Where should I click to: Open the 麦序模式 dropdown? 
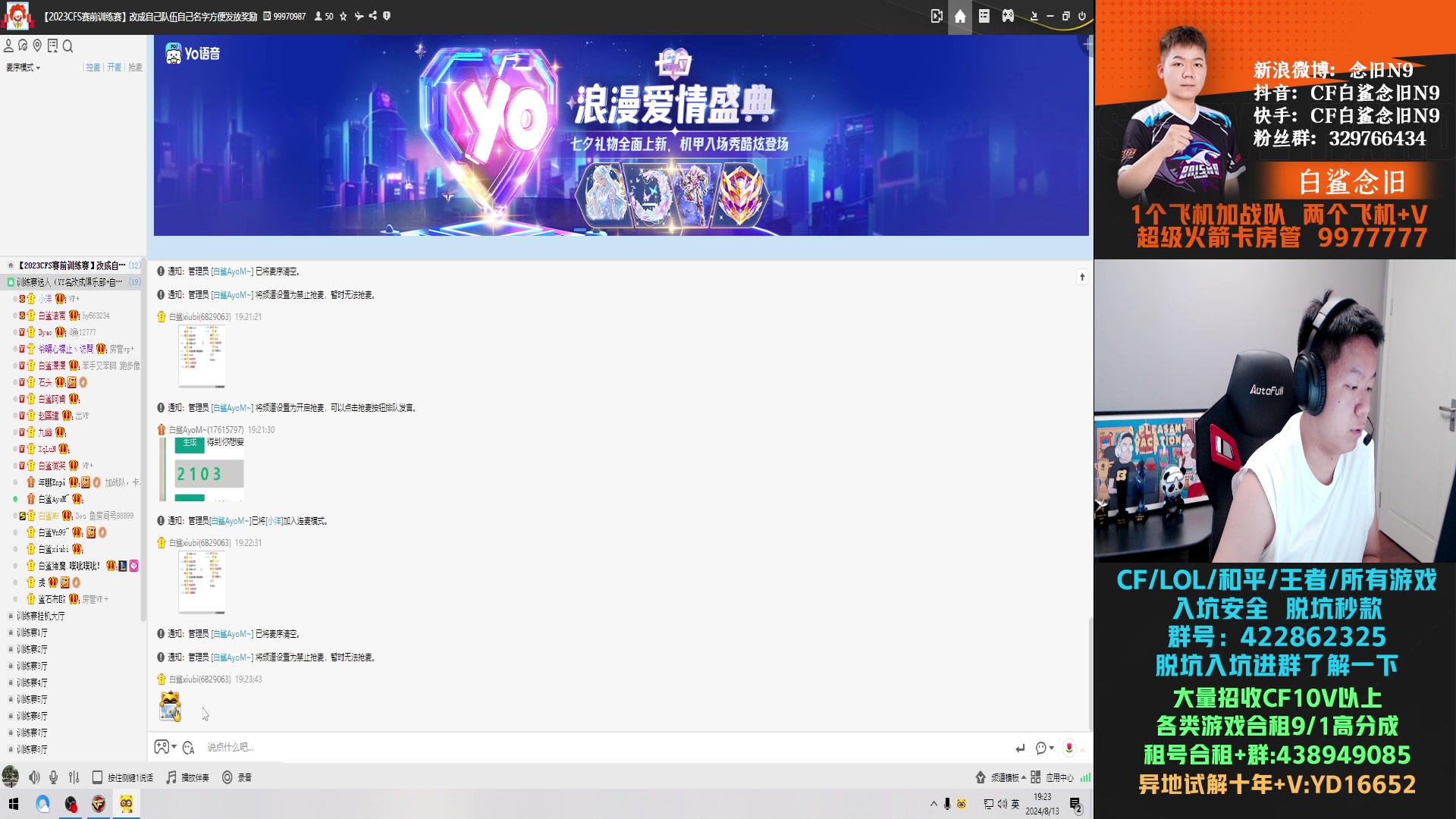click(x=23, y=67)
